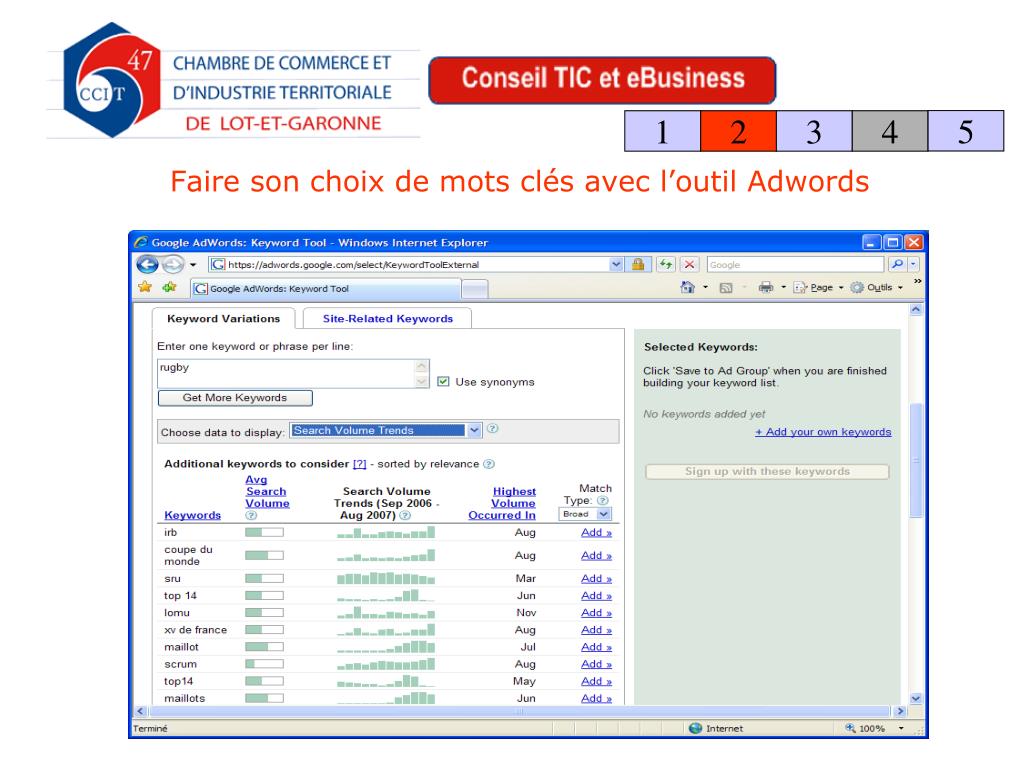Click the security padlock icon
Image resolution: width=1024 pixels, height=768 pixels.
637,264
